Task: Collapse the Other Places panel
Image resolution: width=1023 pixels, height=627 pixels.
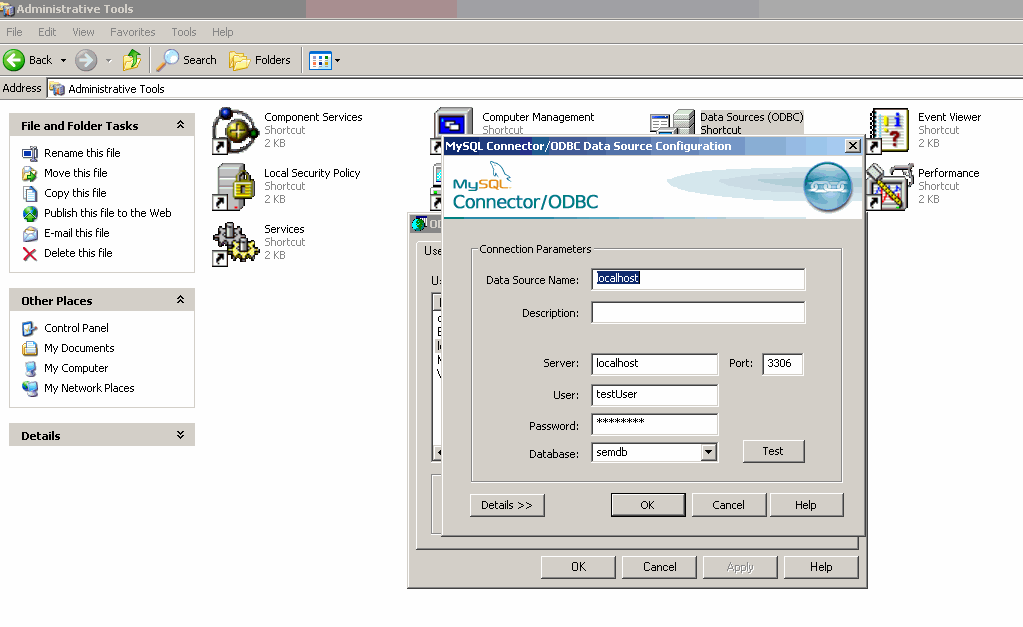Action: pyautogui.click(x=181, y=299)
